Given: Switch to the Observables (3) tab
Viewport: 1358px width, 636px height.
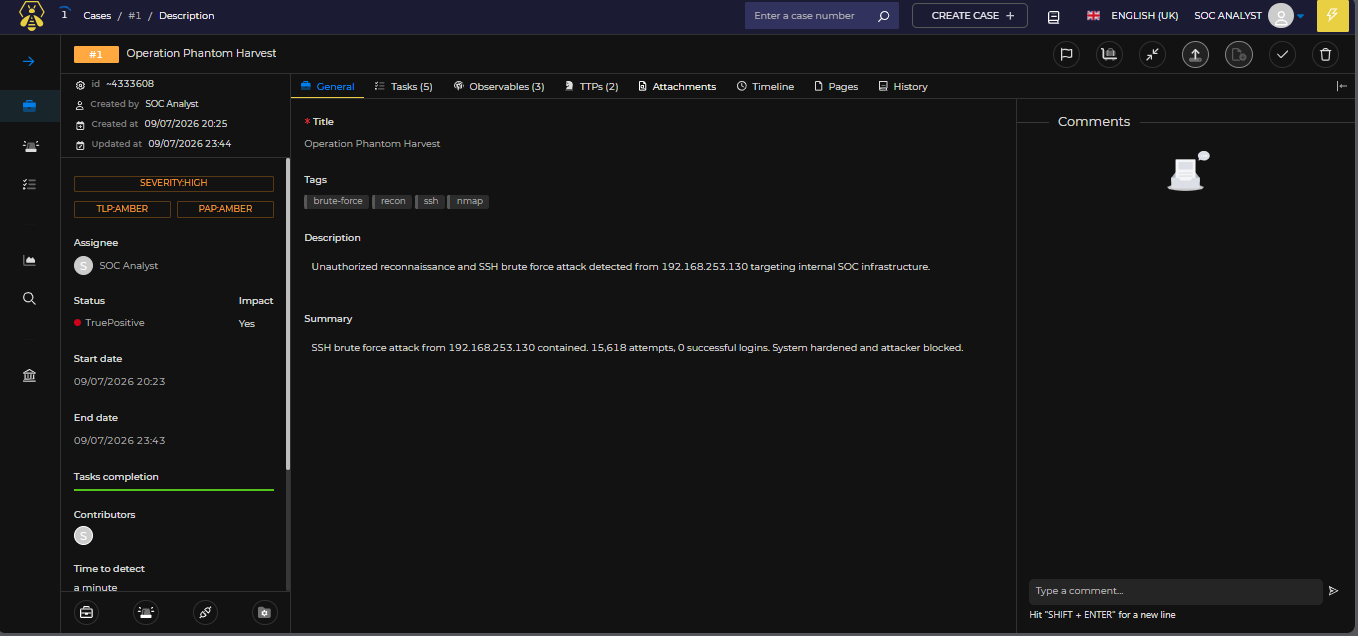Looking at the screenshot, I should pos(498,87).
